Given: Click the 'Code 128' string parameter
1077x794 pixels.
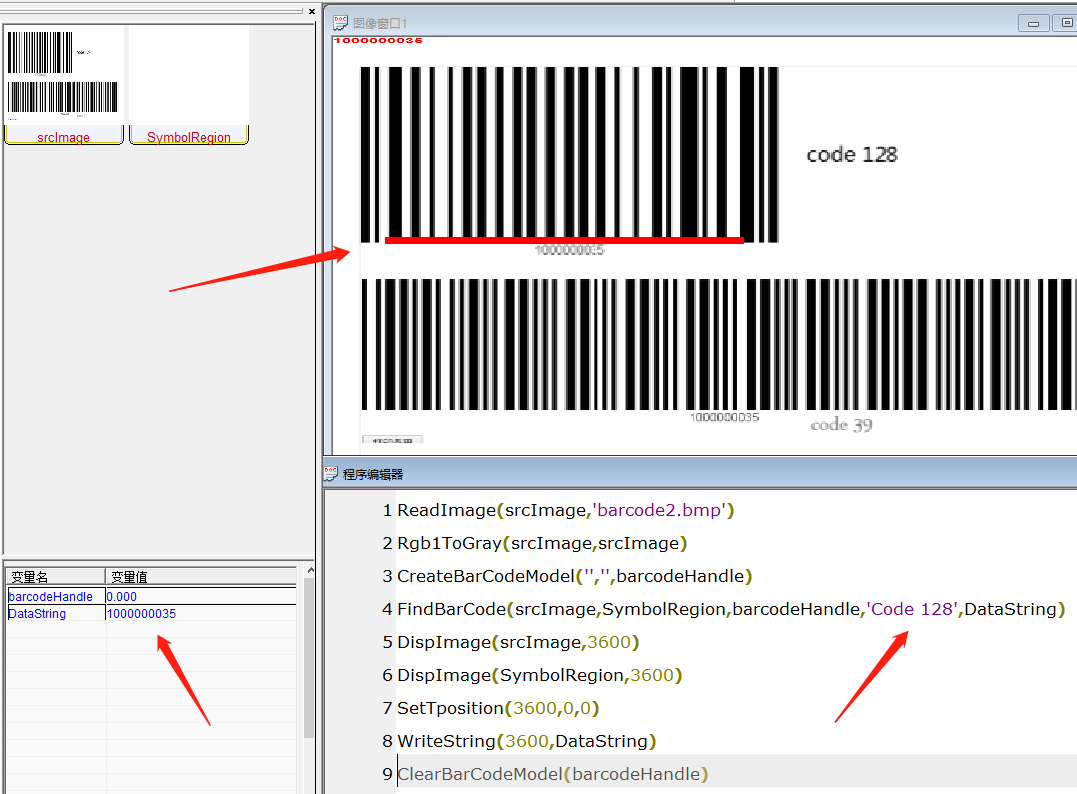Looking at the screenshot, I should 912,609.
